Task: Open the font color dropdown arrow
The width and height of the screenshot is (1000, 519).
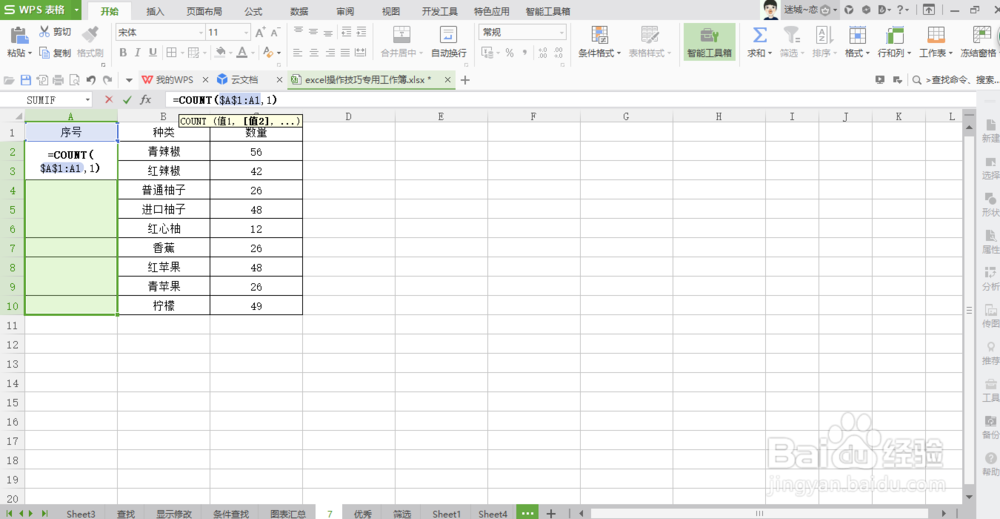Action: 252,53
